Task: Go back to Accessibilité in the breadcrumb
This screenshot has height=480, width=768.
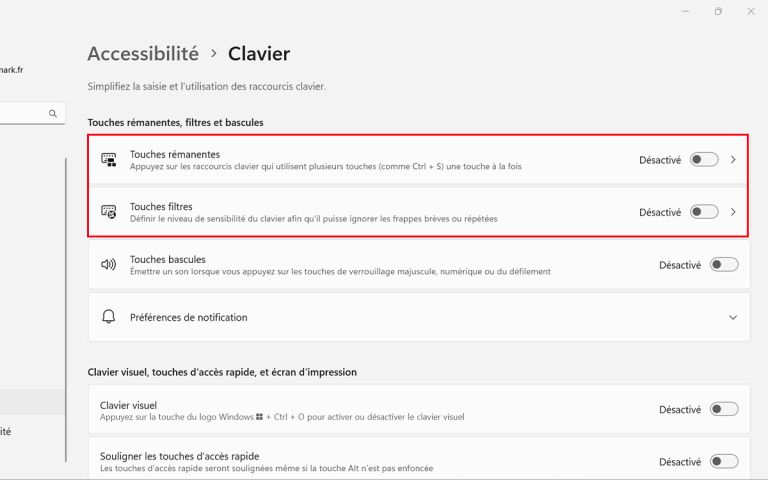Action: click(143, 53)
